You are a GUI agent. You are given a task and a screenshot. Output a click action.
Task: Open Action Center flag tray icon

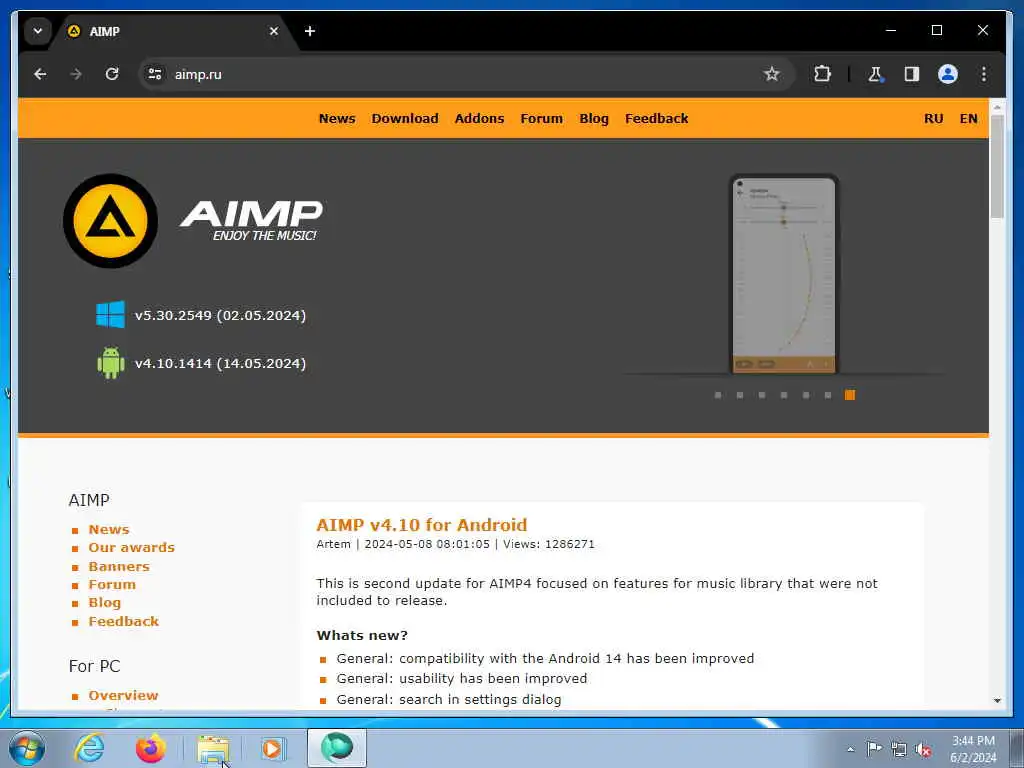874,749
